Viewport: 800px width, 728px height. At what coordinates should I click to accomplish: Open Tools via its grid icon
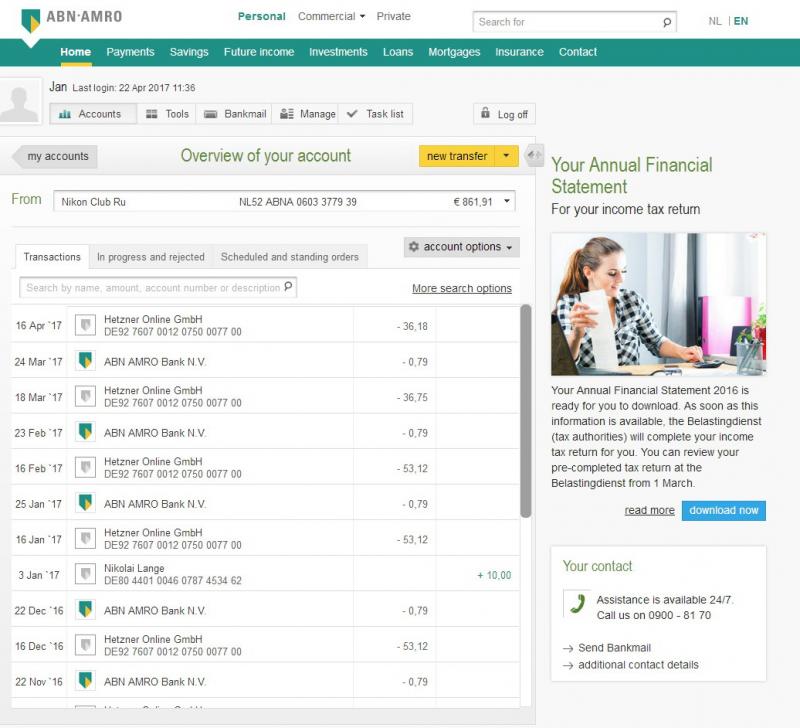click(152, 114)
